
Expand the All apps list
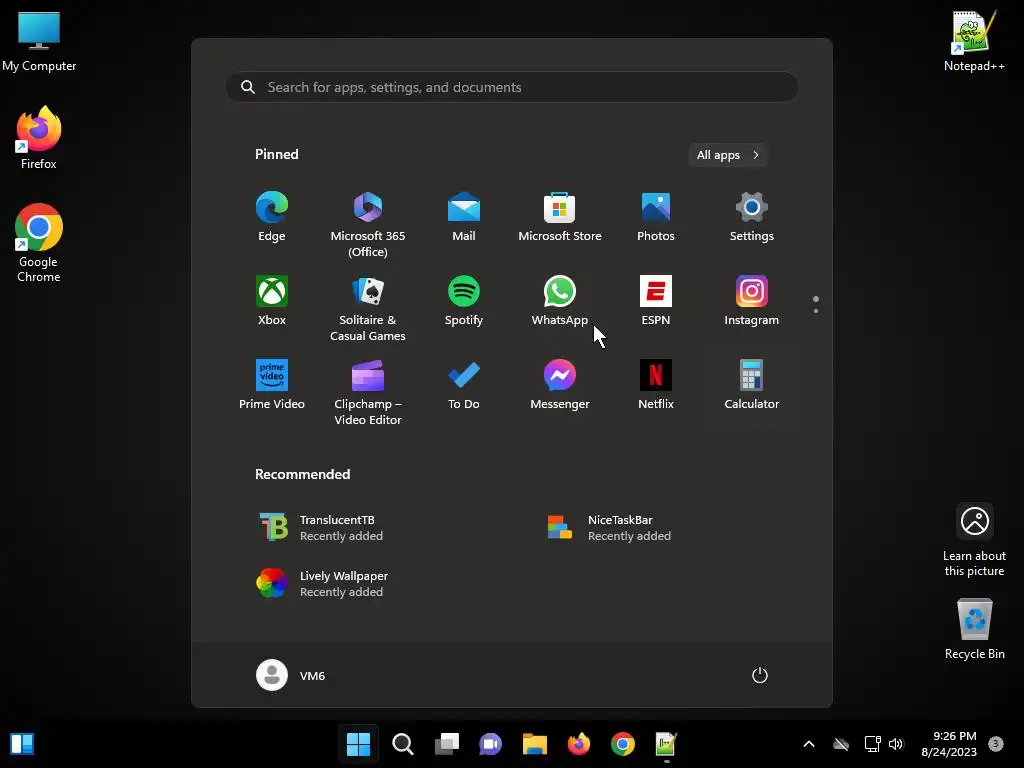728,155
